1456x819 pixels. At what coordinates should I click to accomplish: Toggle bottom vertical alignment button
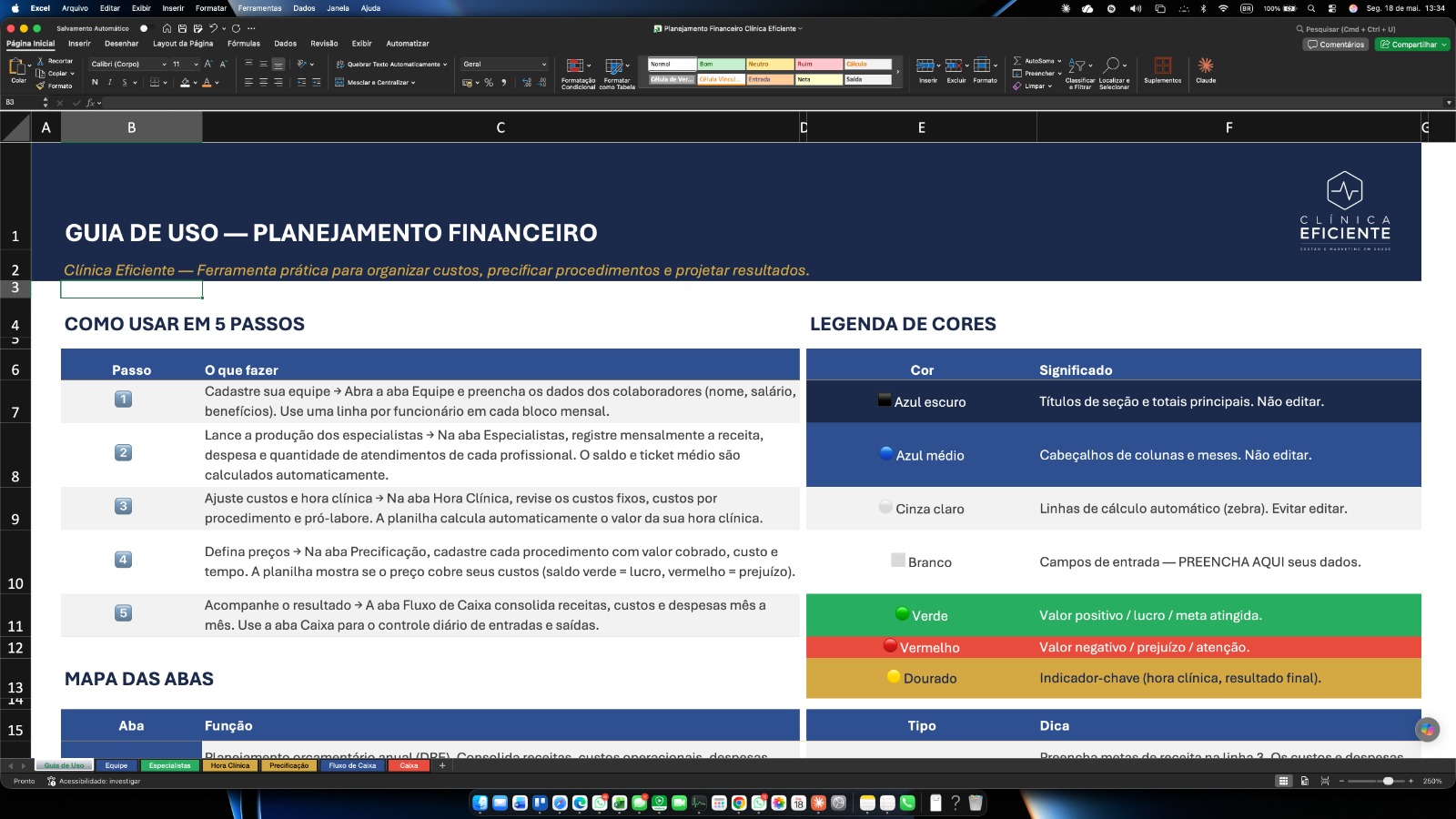tap(278, 64)
